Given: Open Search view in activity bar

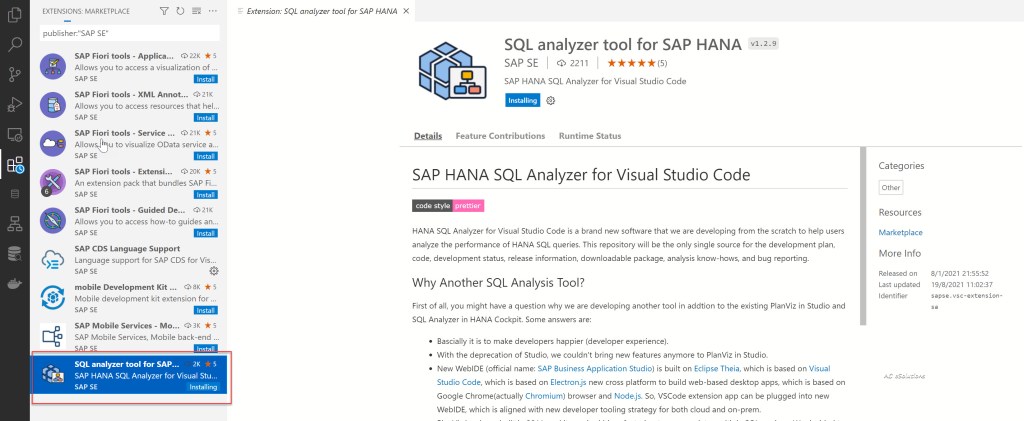Looking at the screenshot, I should pyautogui.click(x=15, y=45).
